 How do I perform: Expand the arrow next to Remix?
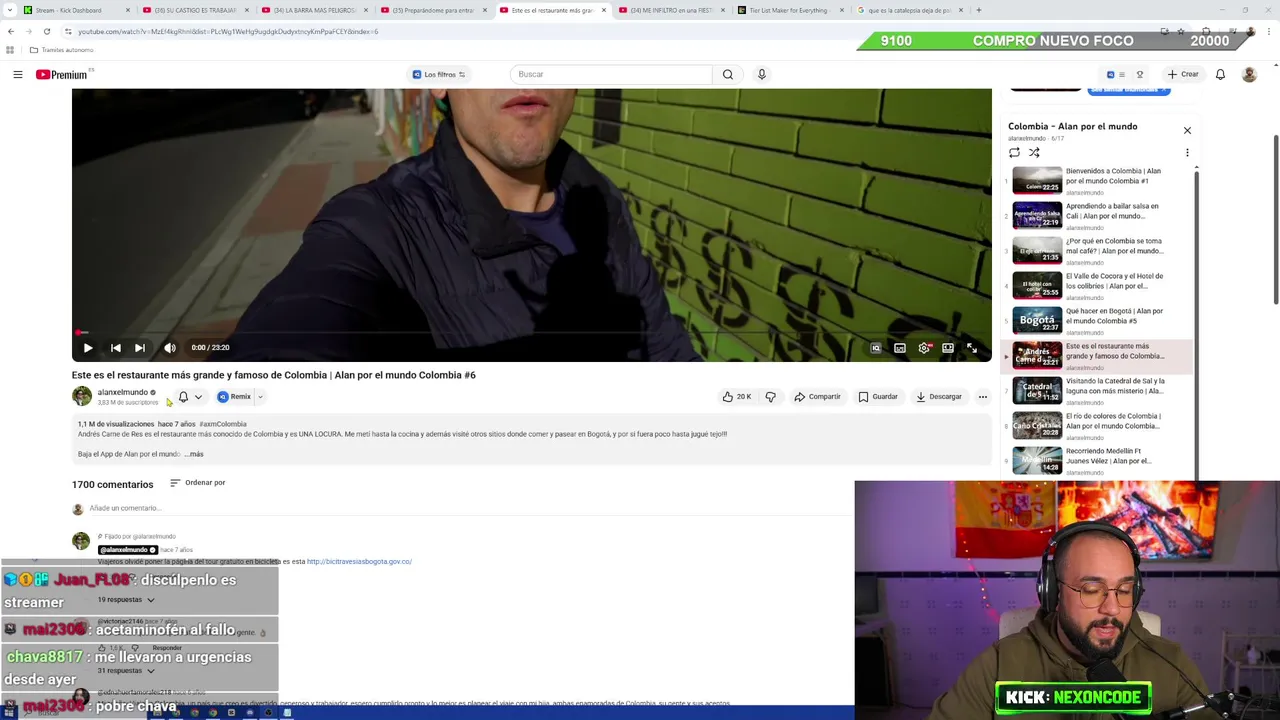(260, 397)
